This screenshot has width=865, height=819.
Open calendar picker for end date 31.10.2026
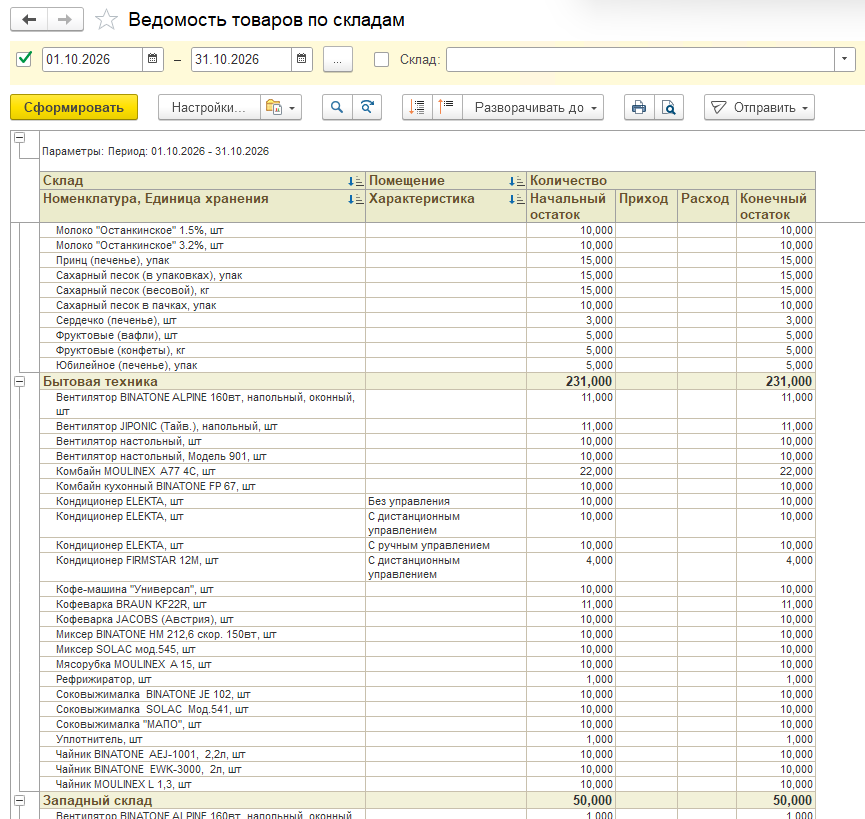(x=302, y=59)
